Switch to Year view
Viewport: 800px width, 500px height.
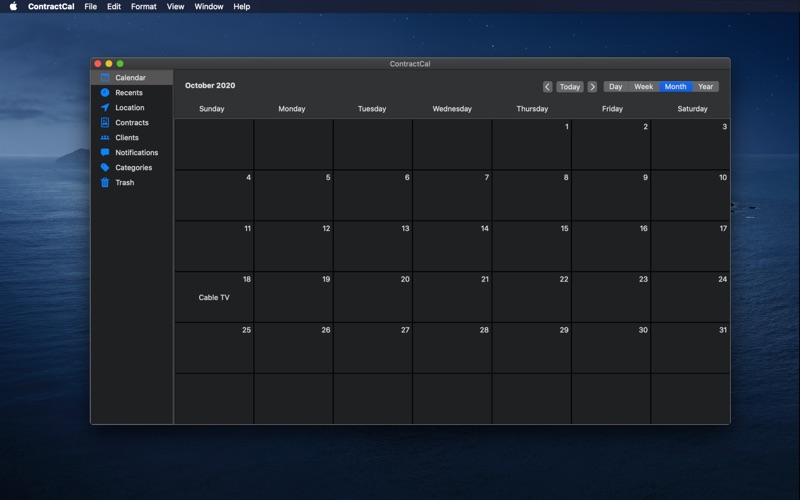click(706, 87)
